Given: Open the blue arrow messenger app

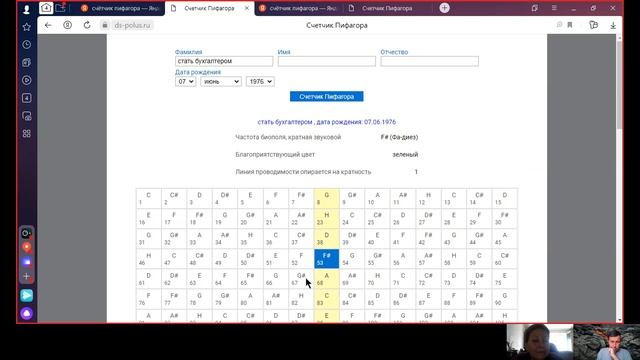Looking at the screenshot, I should pos(27,295).
